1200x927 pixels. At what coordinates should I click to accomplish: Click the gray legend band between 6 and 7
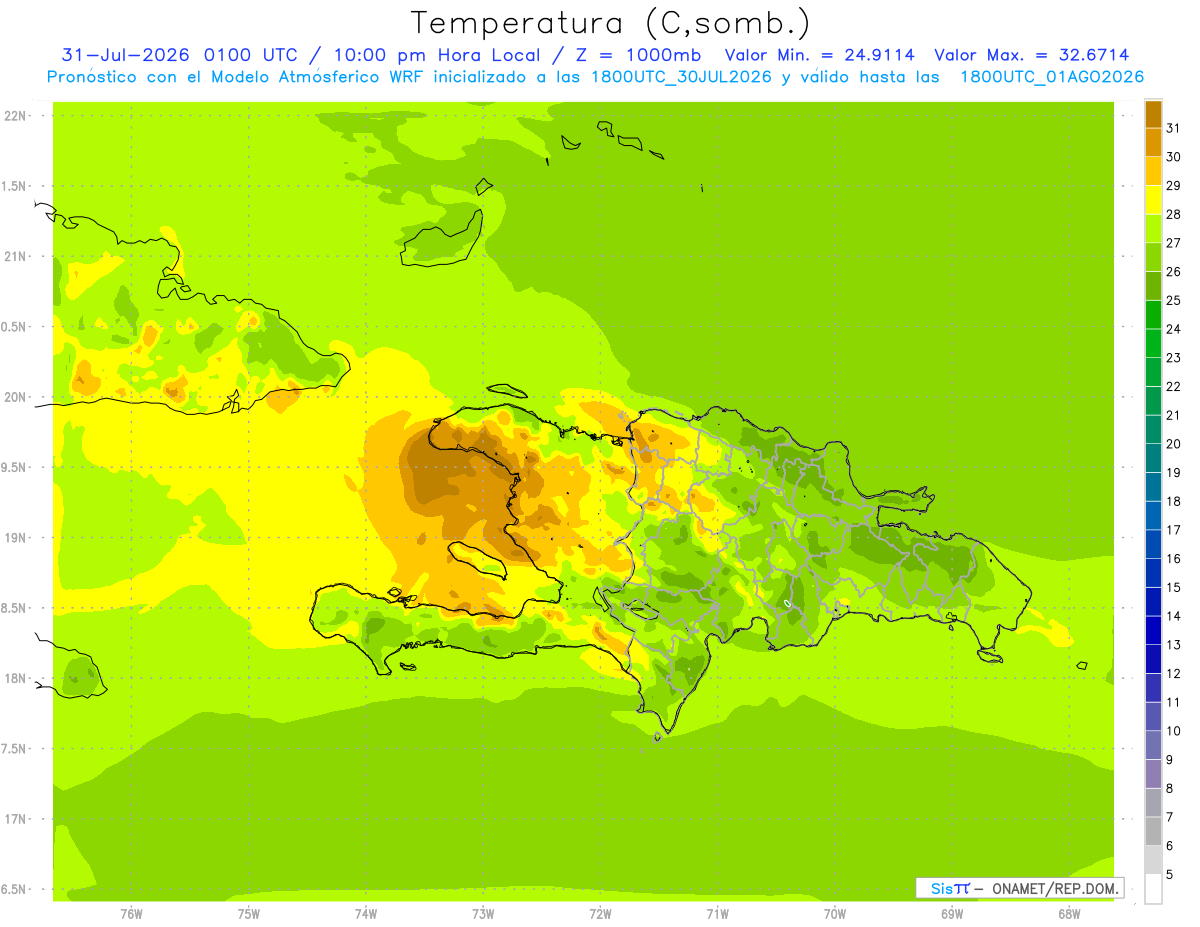point(1153,831)
